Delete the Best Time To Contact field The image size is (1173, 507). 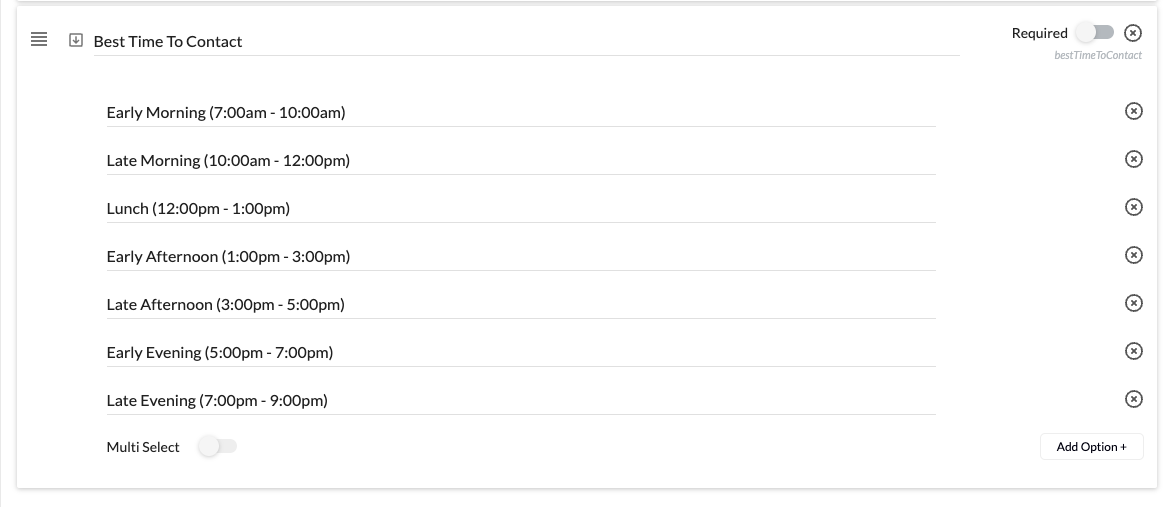click(1133, 33)
